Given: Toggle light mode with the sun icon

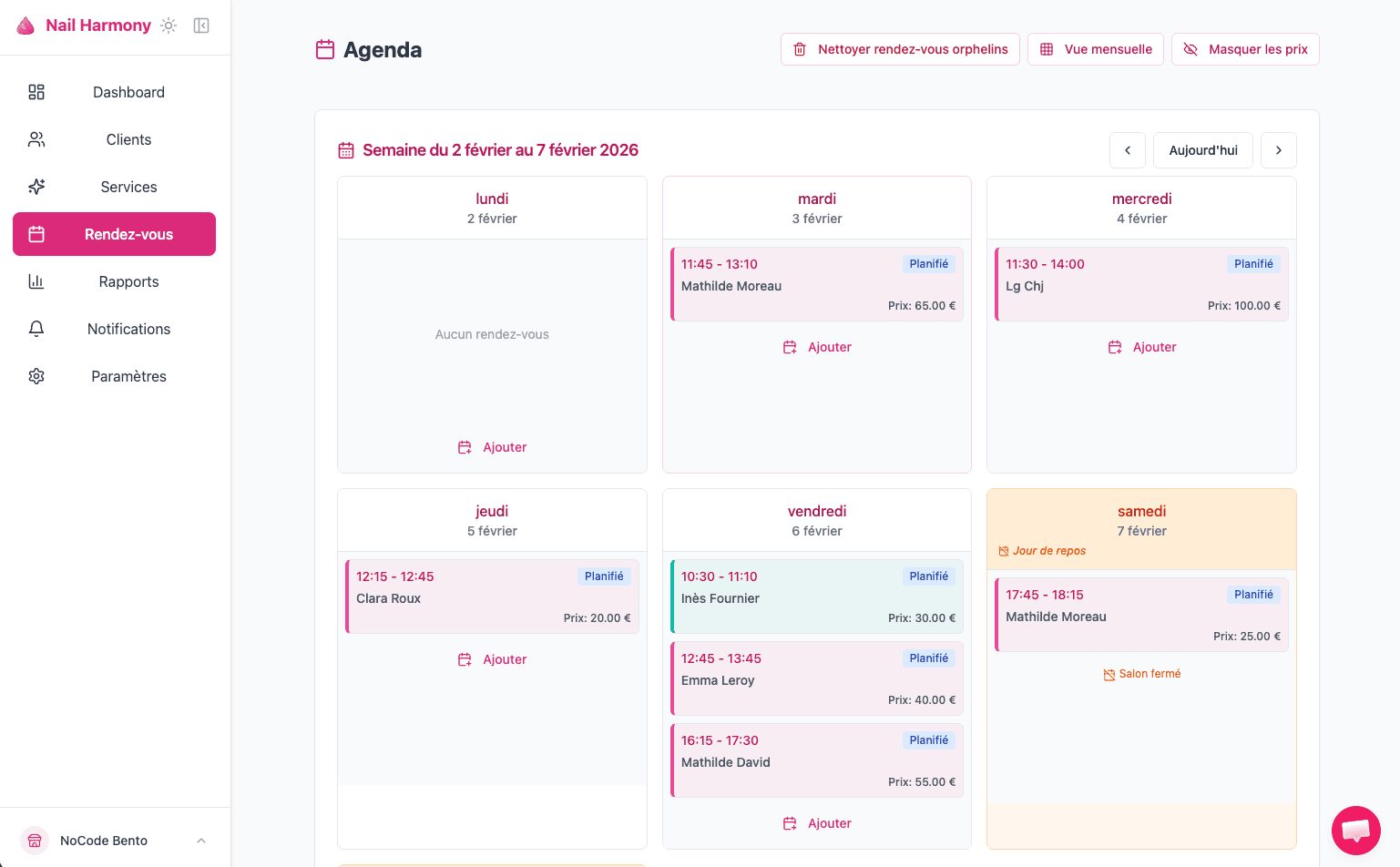Looking at the screenshot, I should coord(168,25).
